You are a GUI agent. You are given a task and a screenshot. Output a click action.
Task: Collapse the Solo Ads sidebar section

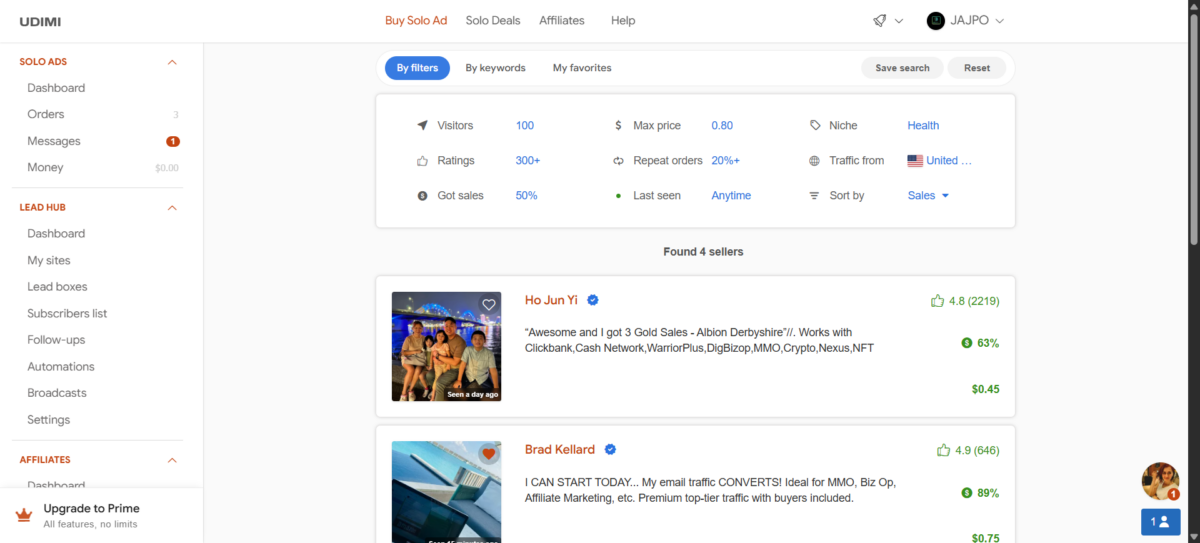172,62
